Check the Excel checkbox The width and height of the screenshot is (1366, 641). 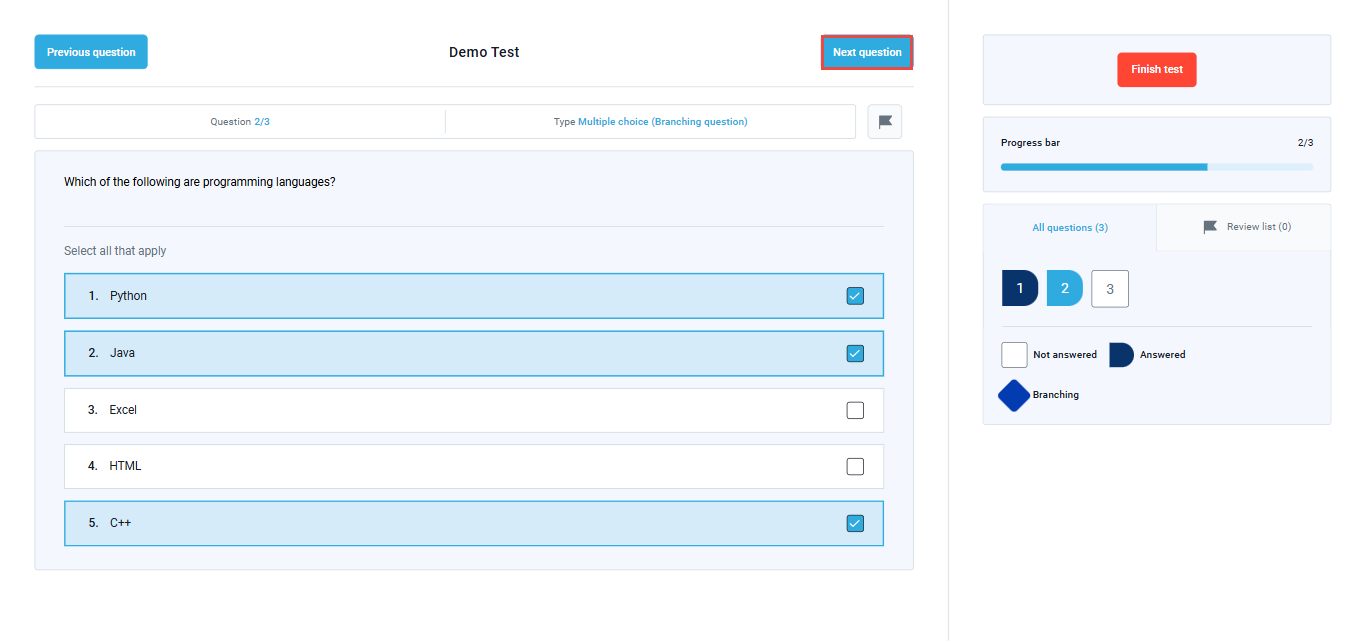click(x=855, y=410)
